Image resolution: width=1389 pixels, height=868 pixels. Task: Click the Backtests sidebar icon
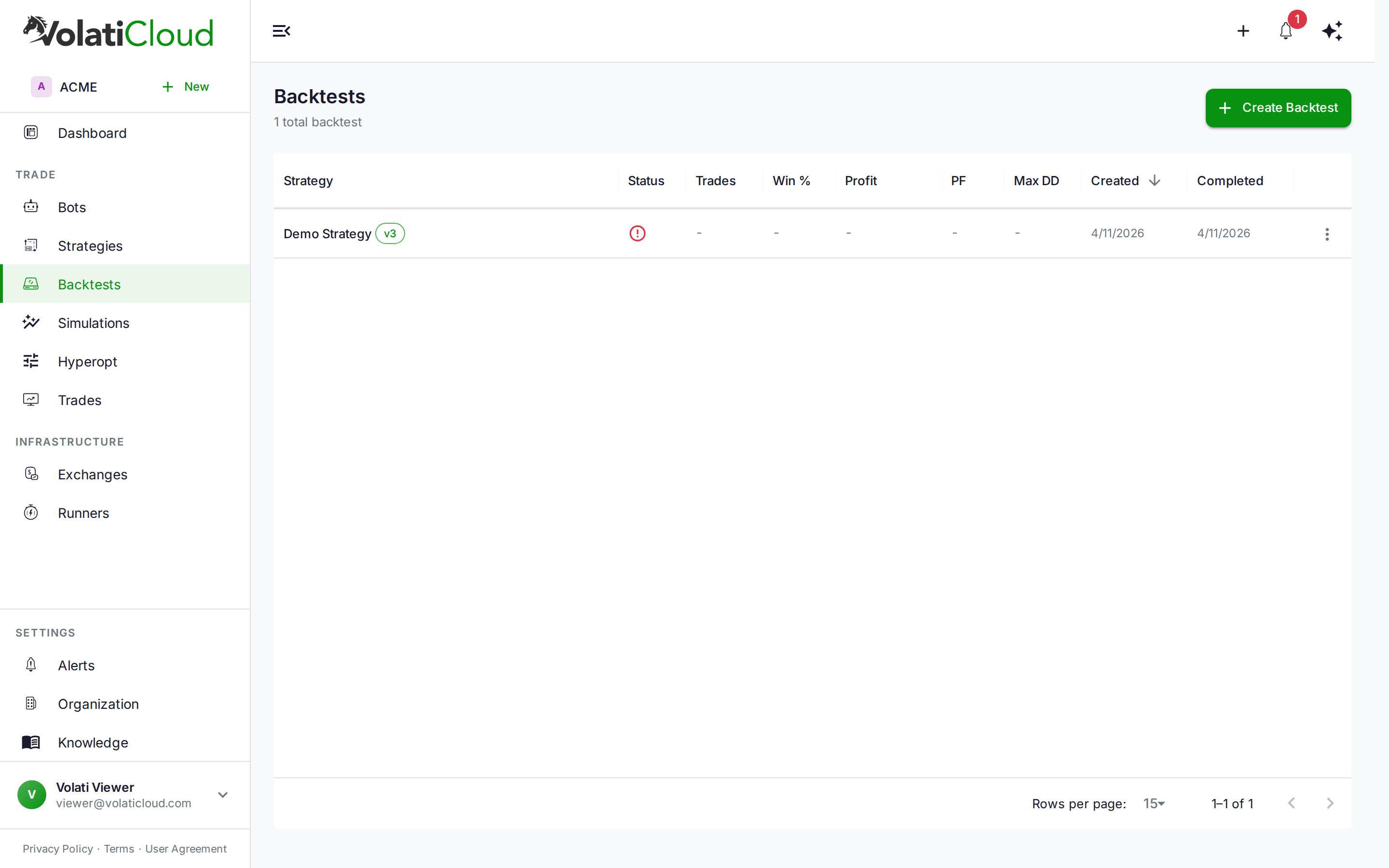31,284
